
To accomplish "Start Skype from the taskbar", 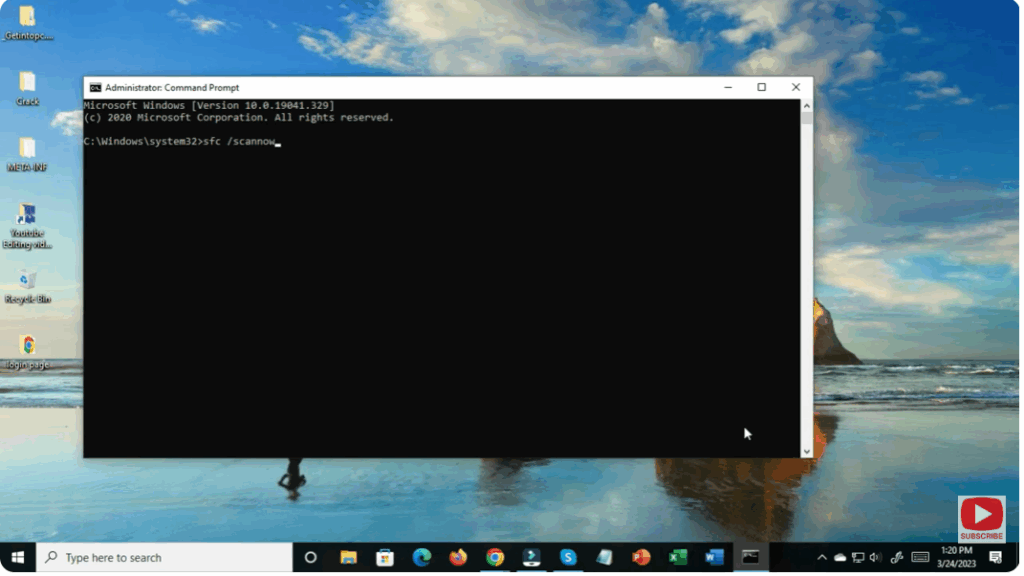I will pos(568,557).
